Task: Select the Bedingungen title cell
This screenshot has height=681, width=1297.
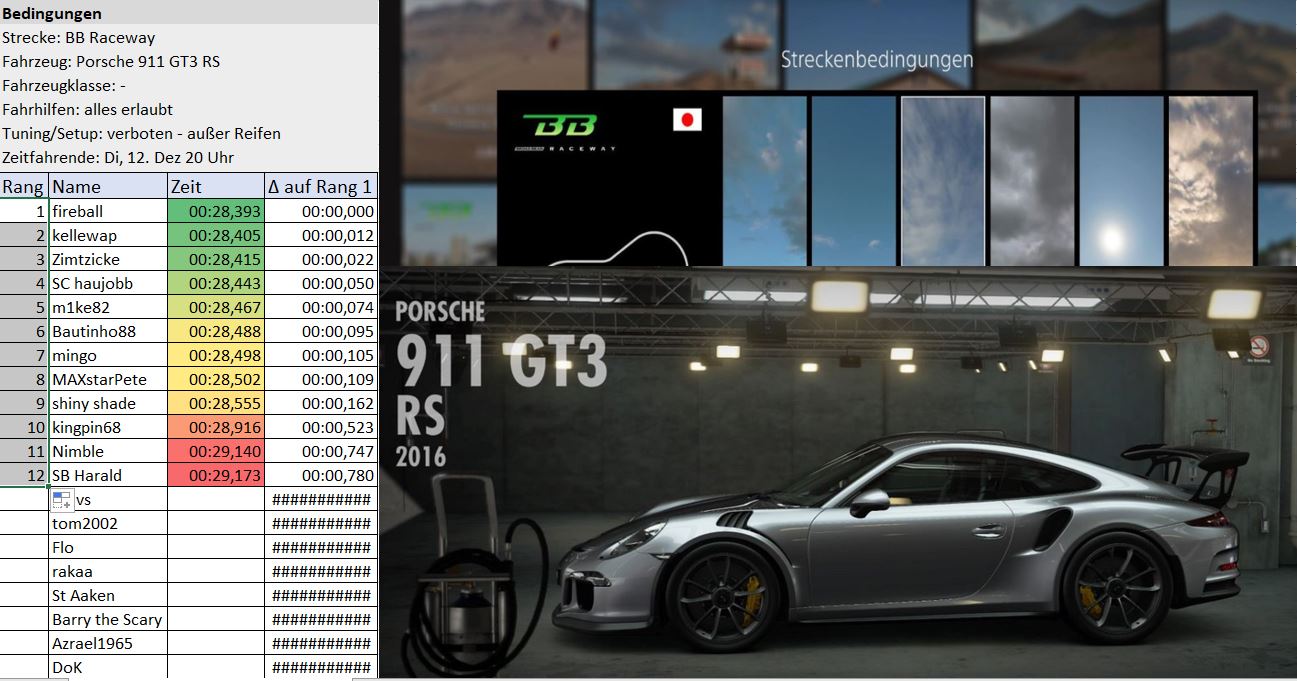Action: (x=189, y=14)
